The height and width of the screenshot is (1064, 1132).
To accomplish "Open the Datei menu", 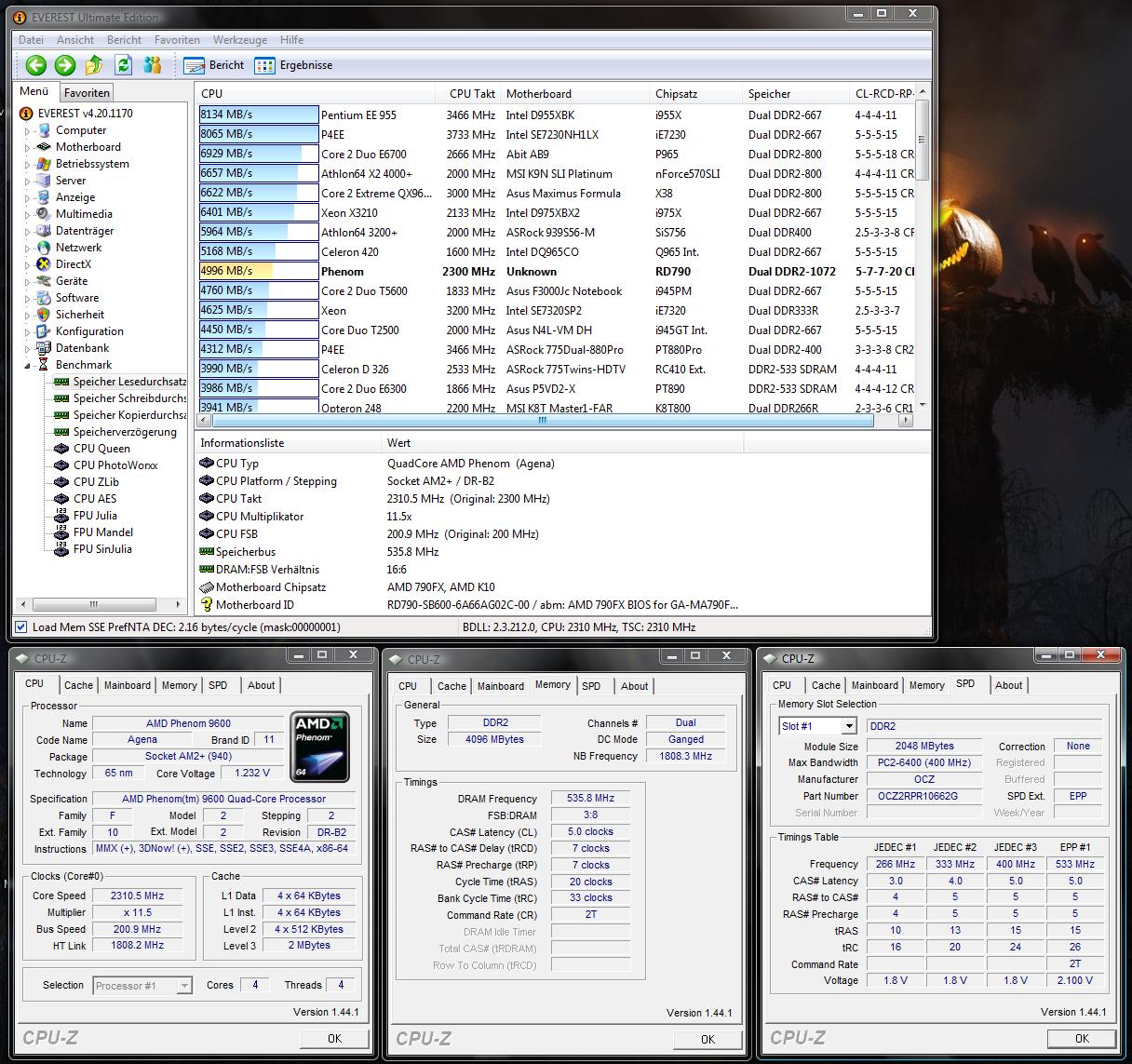I will 31,40.
